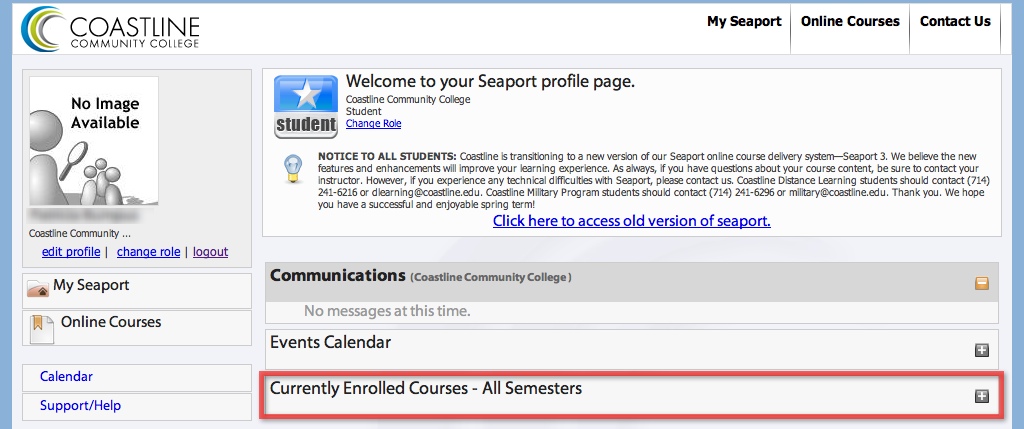Image resolution: width=1024 pixels, height=429 pixels.
Task: Click the 'No messages at this time.' text
Action: point(387,311)
